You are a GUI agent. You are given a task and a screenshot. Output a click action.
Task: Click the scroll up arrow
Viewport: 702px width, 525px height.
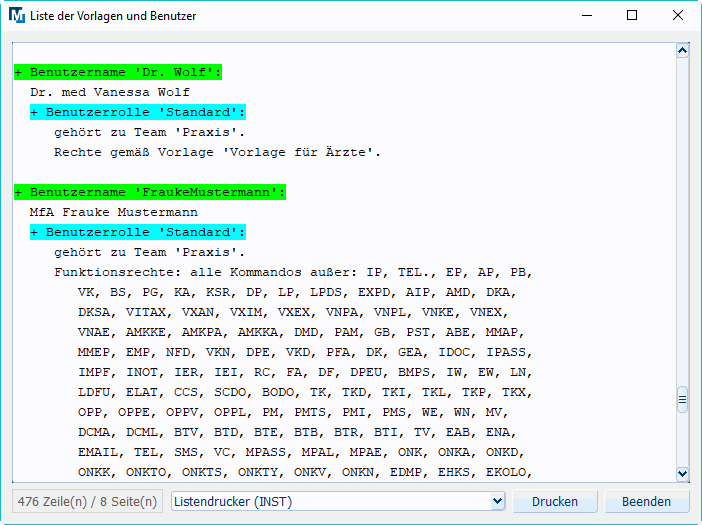pos(683,50)
